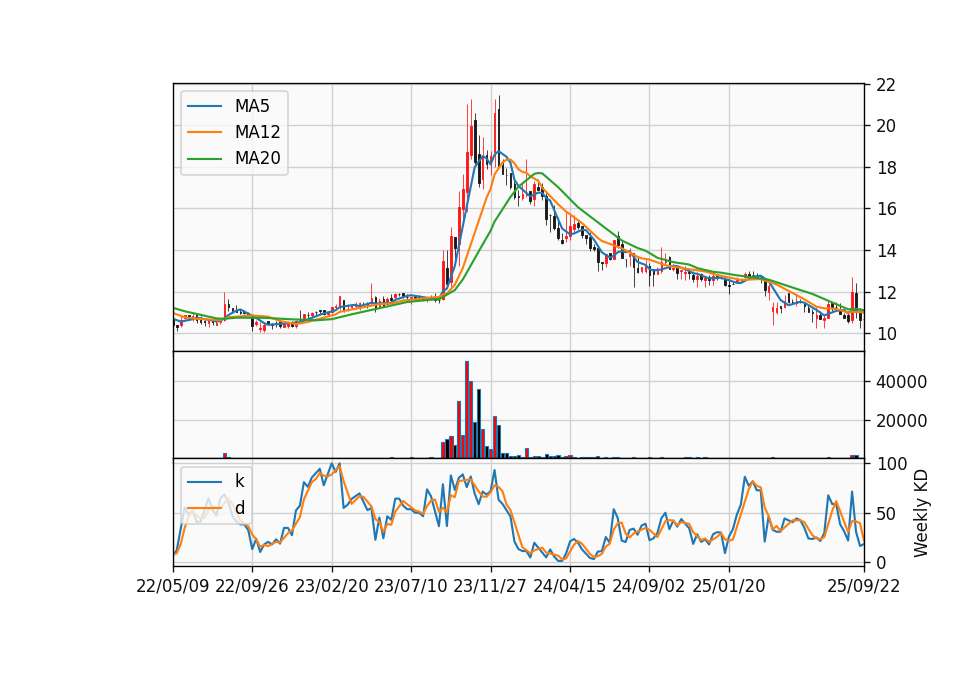Click the price axis label 18

click(886, 168)
